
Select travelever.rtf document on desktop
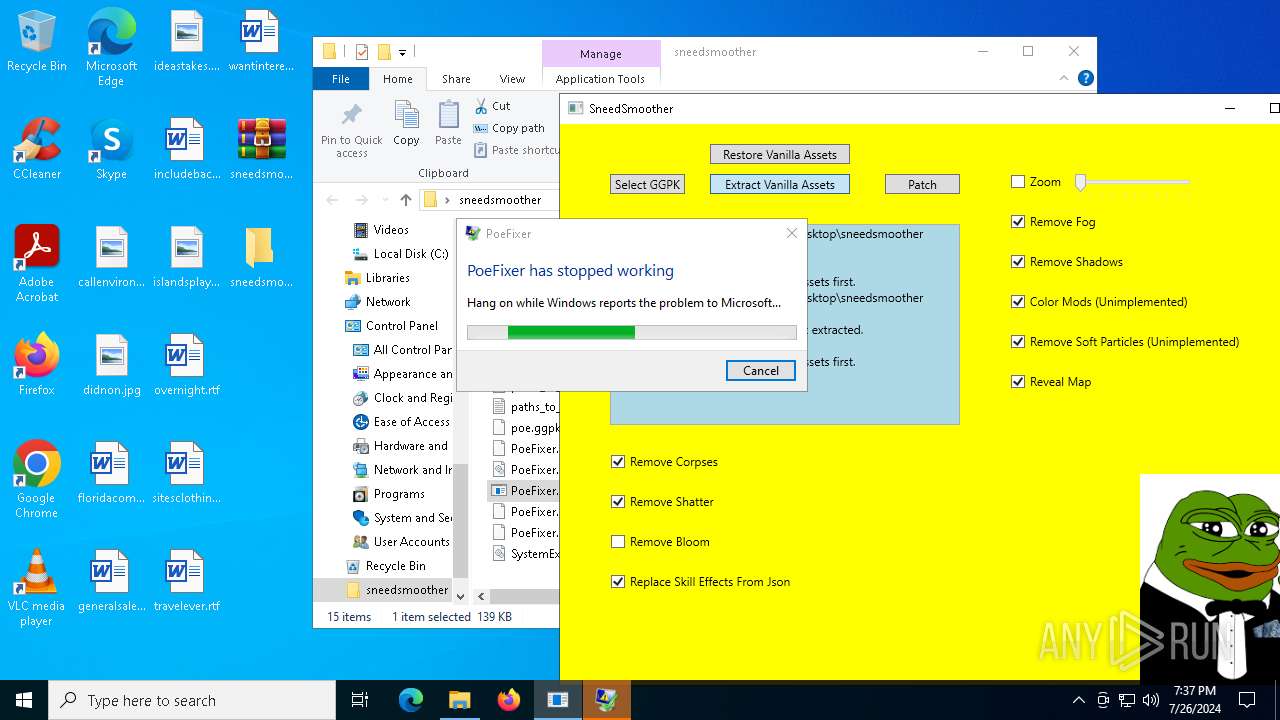pyautogui.click(x=186, y=581)
